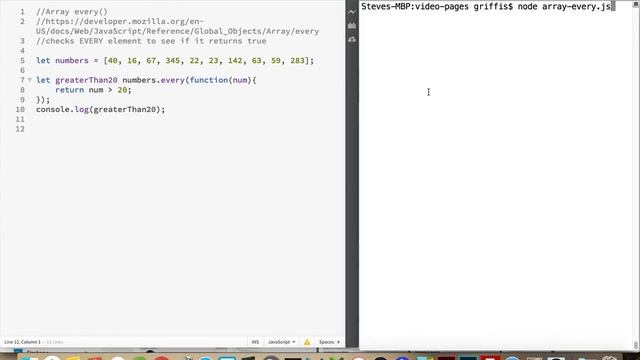The image size is (640, 360).
Task: Click the numbers variable on line 5
Action: coord(72,60)
